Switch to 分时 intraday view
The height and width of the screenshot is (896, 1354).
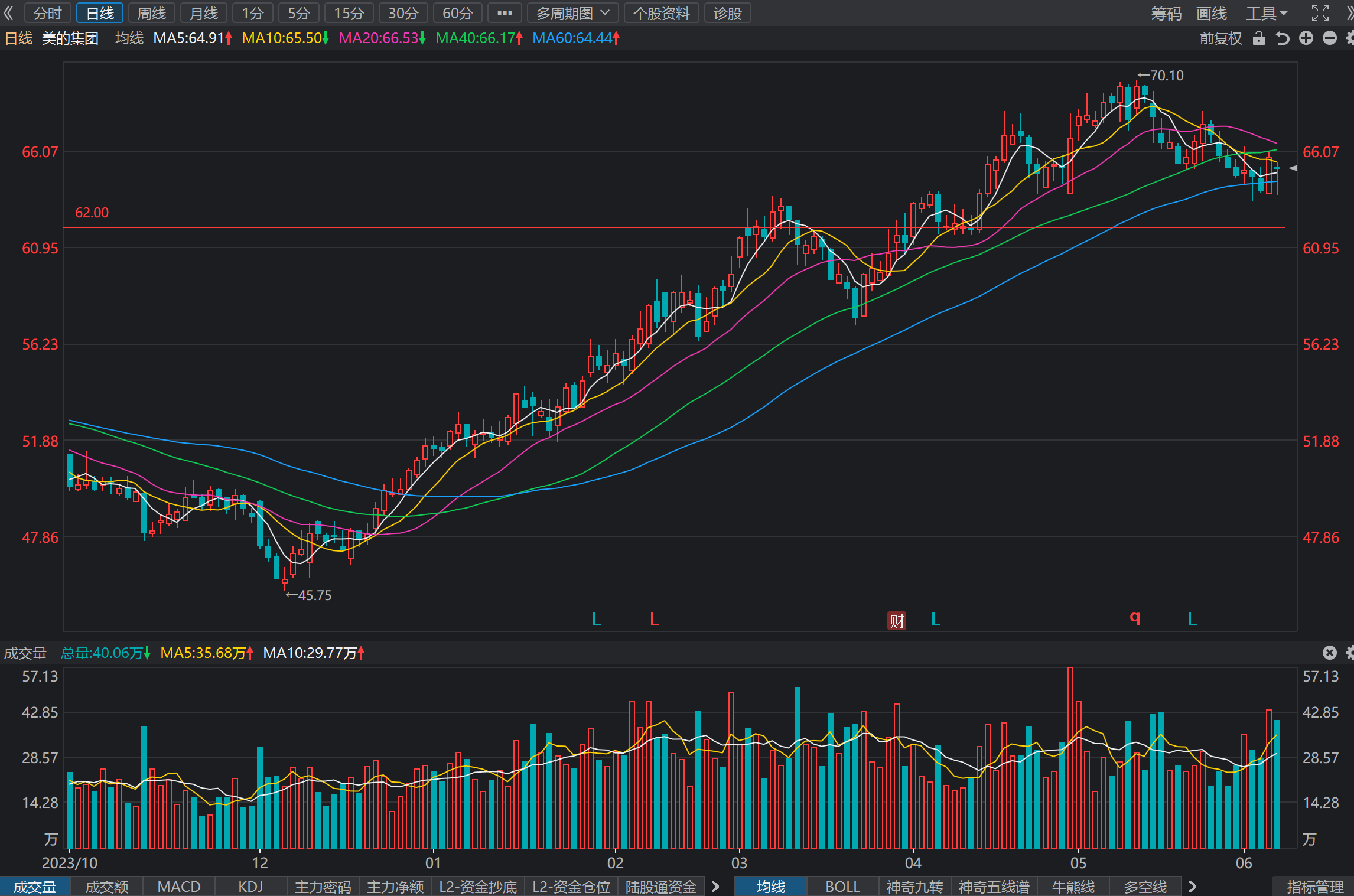pyautogui.click(x=47, y=13)
